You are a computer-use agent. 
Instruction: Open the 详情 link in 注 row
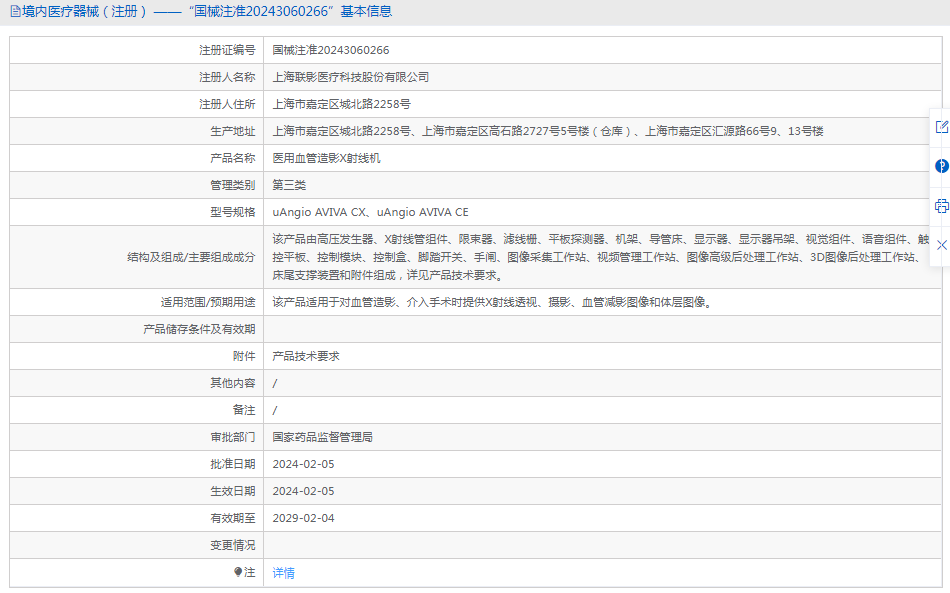pyautogui.click(x=284, y=573)
